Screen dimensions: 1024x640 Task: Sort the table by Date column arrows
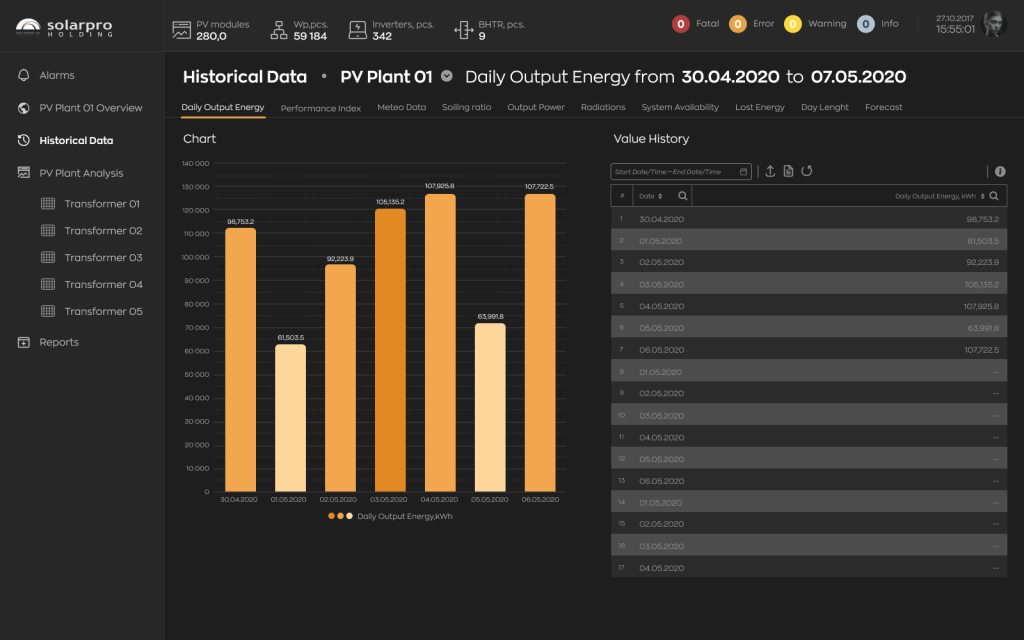660,196
